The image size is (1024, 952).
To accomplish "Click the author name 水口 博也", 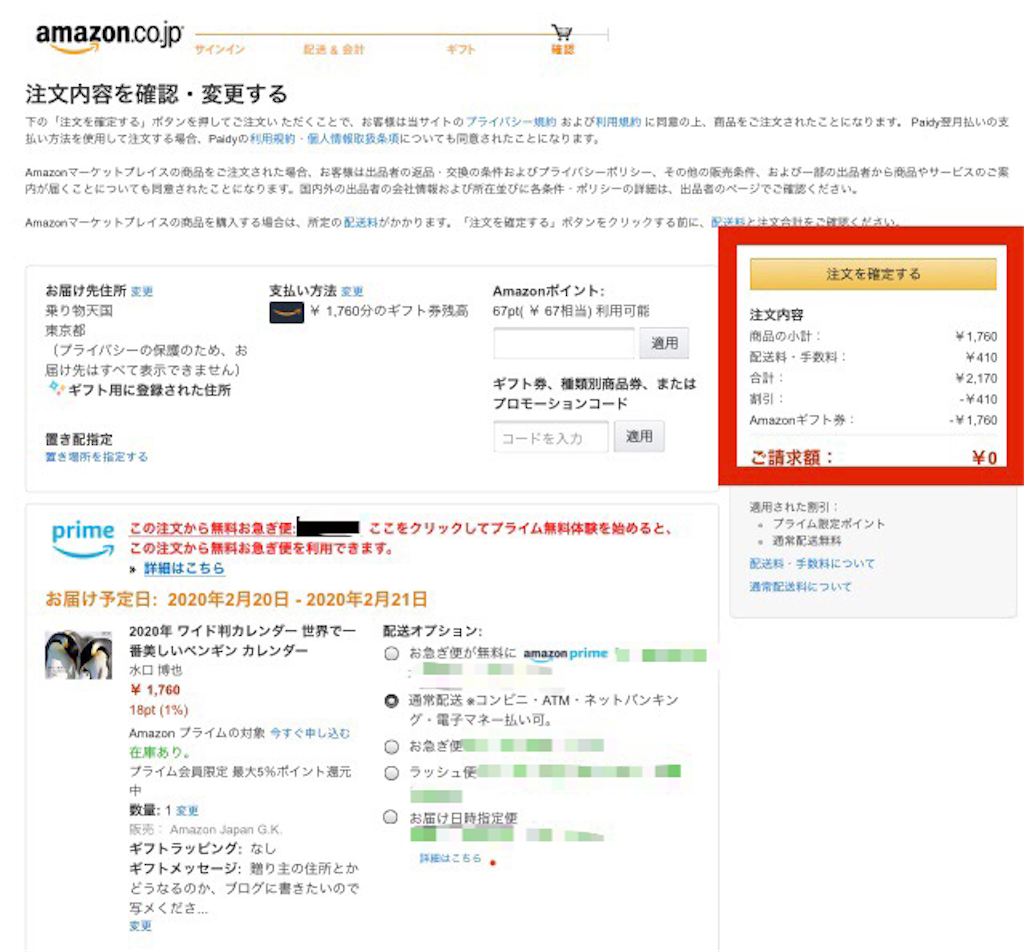I will (155, 671).
